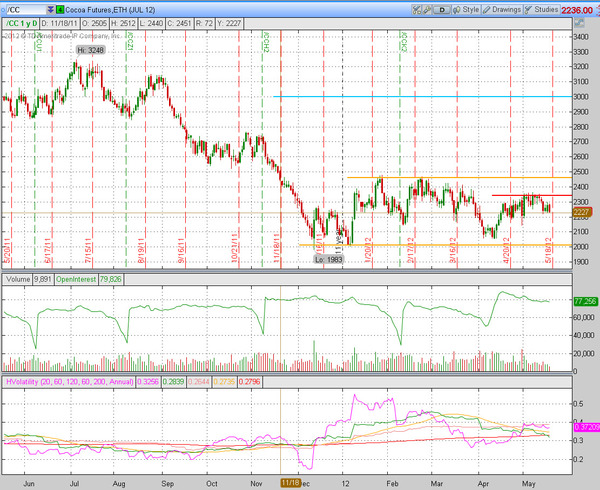Click the D: 11/18/11 date readout

(59, 24)
